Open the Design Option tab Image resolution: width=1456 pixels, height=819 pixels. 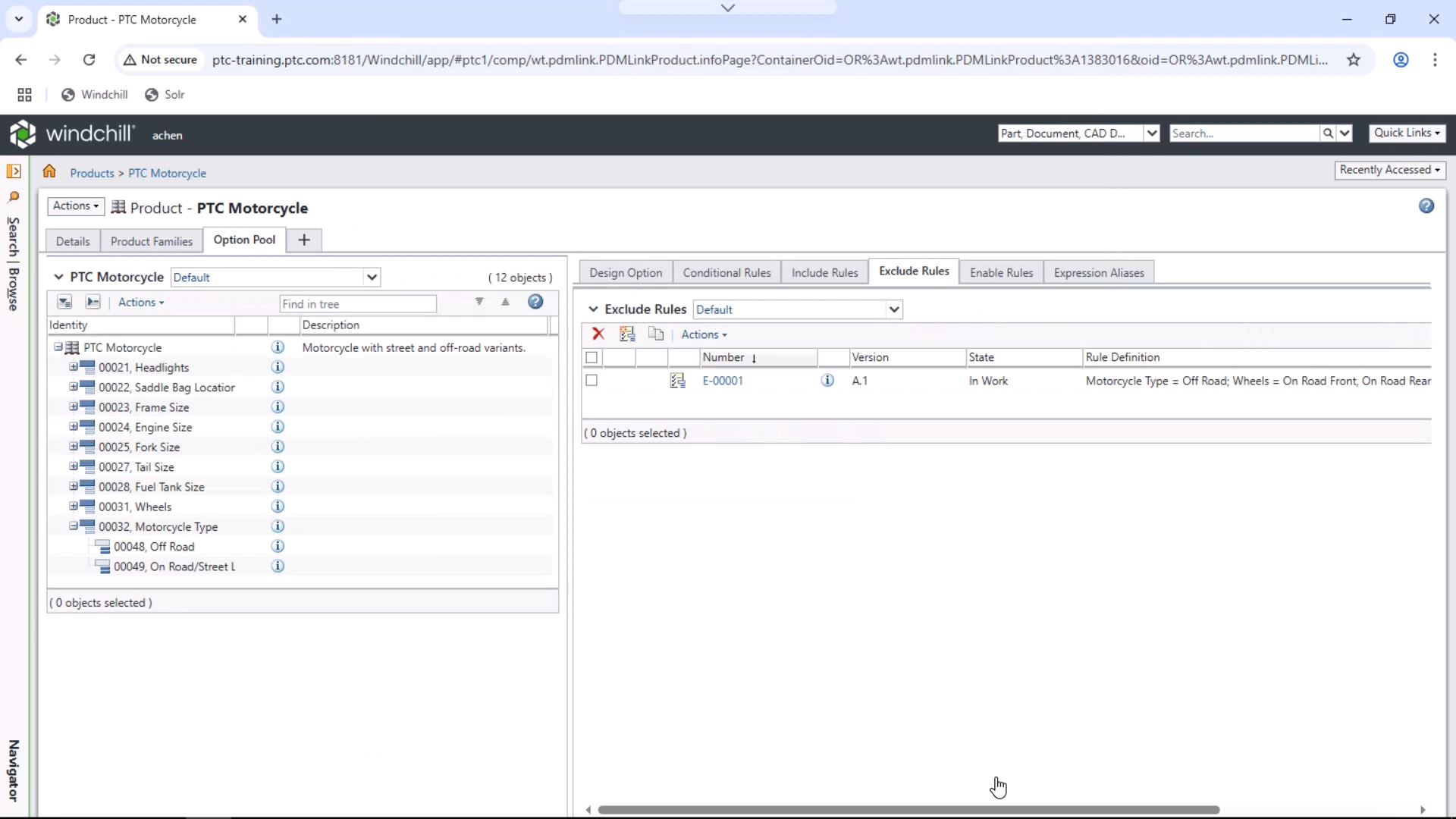coord(626,272)
